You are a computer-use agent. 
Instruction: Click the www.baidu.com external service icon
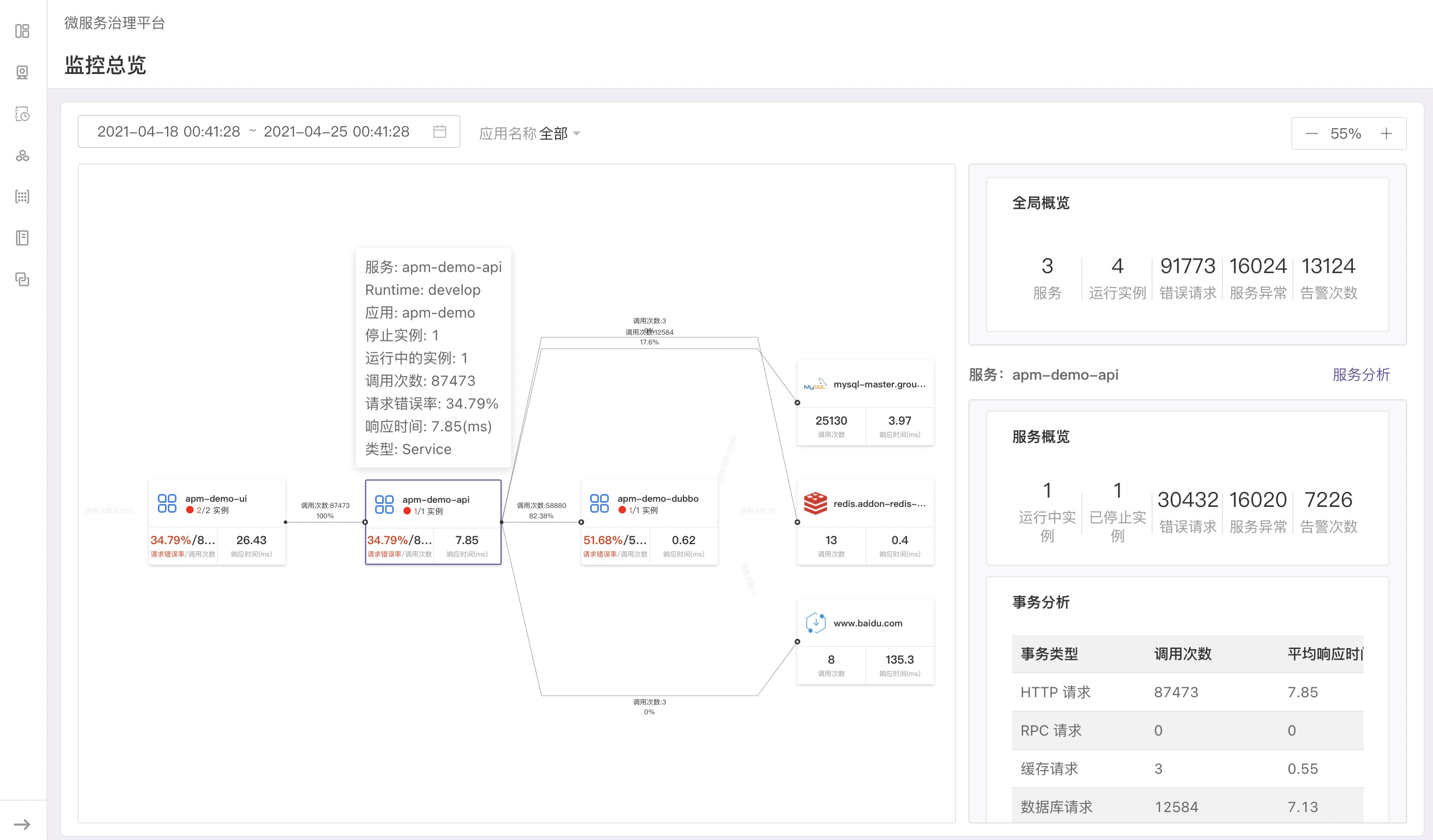(x=815, y=623)
